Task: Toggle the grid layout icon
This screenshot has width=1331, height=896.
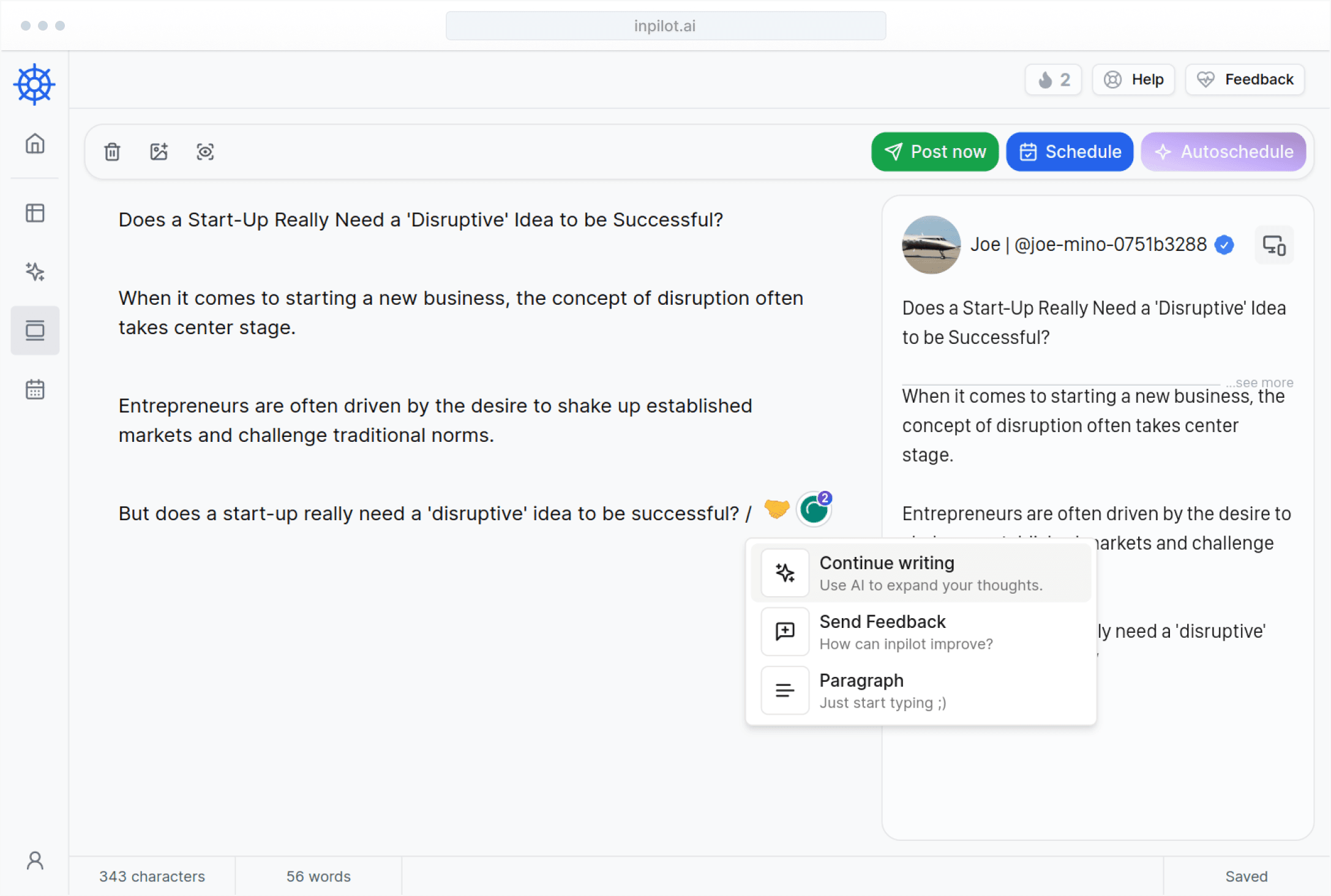Action: (35, 213)
